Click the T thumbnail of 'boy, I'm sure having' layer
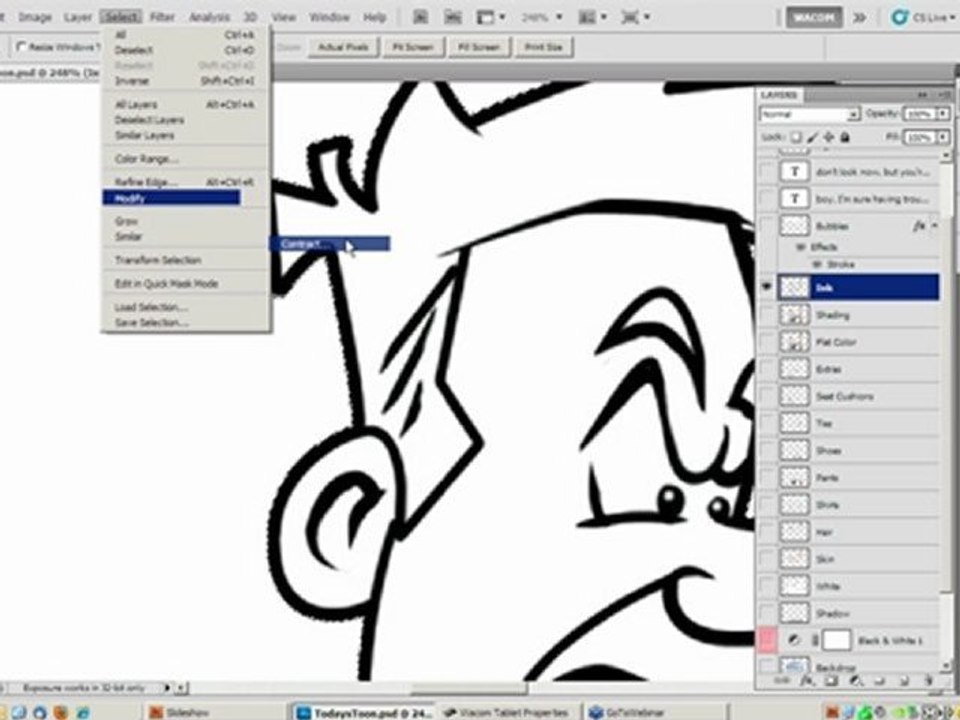This screenshot has width=960, height=720. click(x=795, y=198)
